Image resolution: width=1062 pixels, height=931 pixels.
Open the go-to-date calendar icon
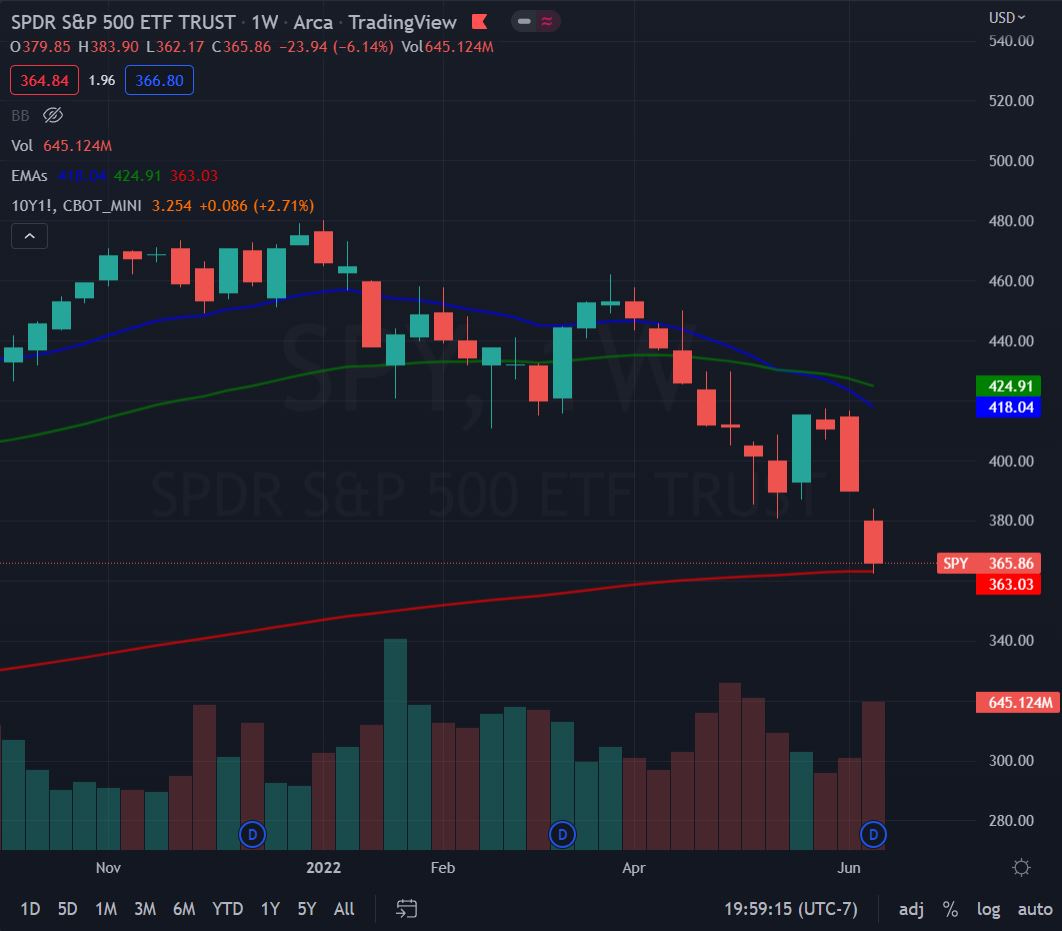pyautogui.click(x=406, y=909)
